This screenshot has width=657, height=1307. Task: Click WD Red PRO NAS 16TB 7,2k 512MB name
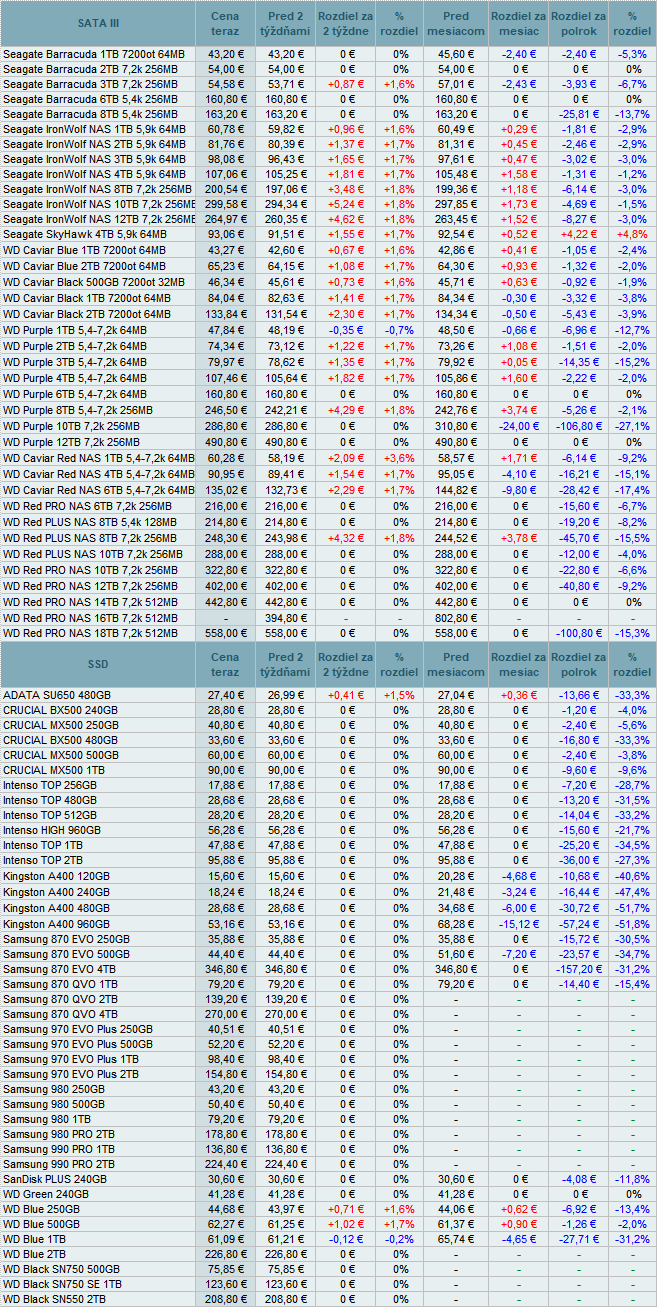coord(92,618)
